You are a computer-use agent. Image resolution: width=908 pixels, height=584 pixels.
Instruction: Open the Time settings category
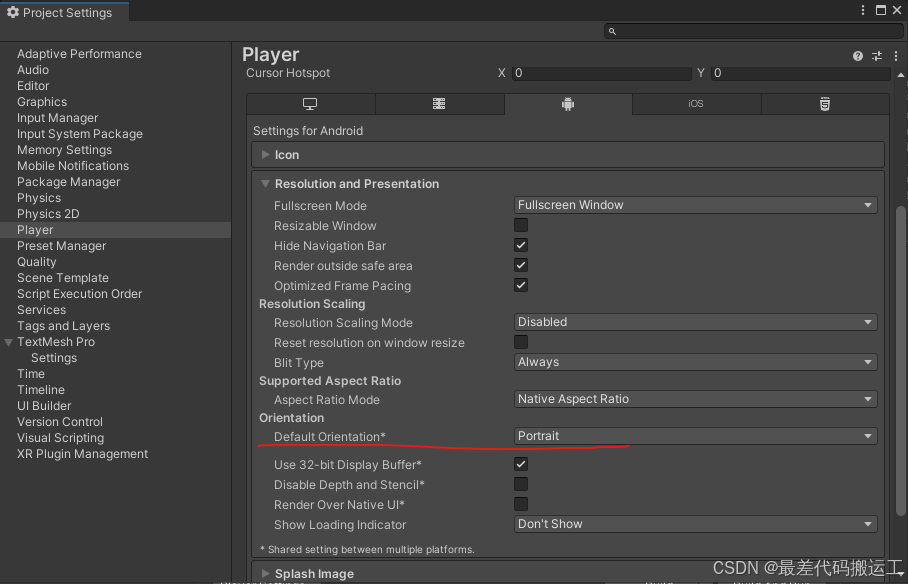coord(31,374)
